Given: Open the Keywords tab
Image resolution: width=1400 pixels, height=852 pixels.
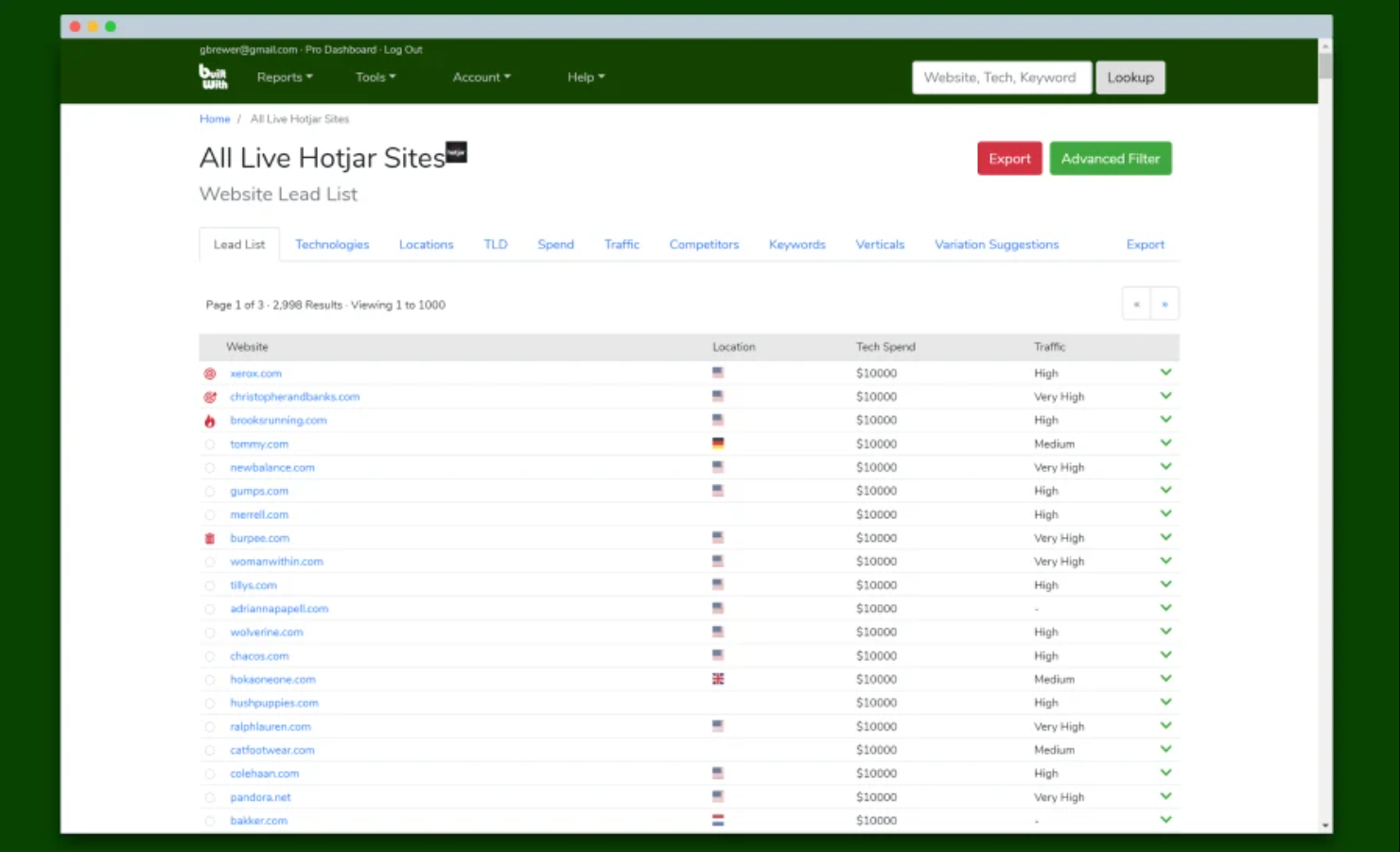Looking at the screenshot, I should (796, 244).
